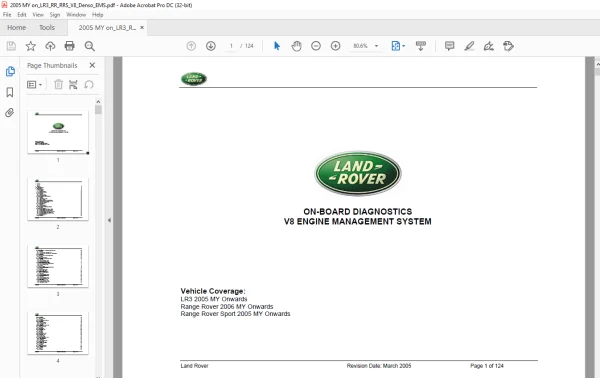
Task: Select page 2 thumbnail
Action: pyautogui.click(x=58, y=199)
